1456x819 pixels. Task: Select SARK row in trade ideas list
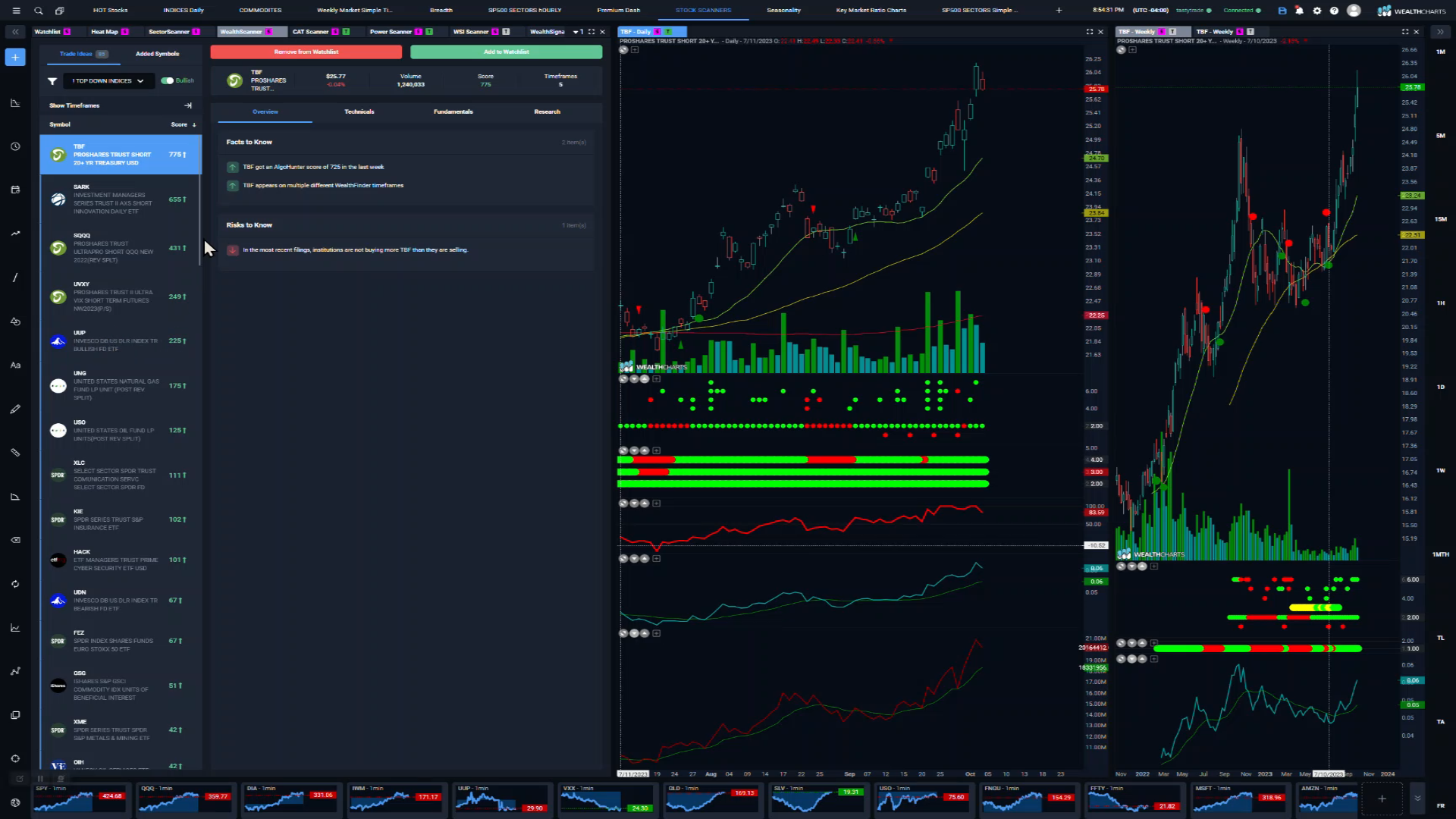click(121, 199)
